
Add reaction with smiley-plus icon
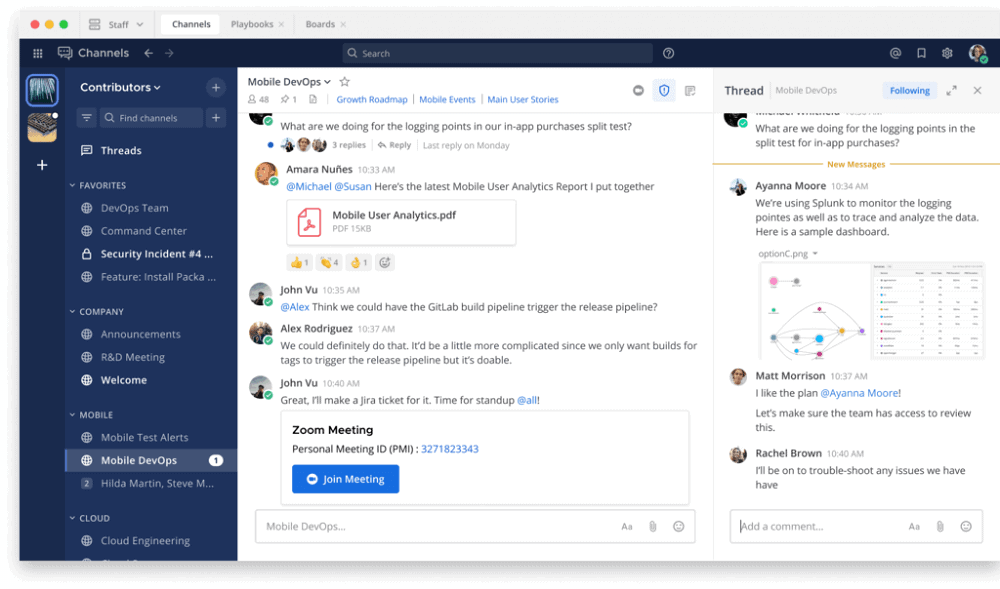[385, 262]
